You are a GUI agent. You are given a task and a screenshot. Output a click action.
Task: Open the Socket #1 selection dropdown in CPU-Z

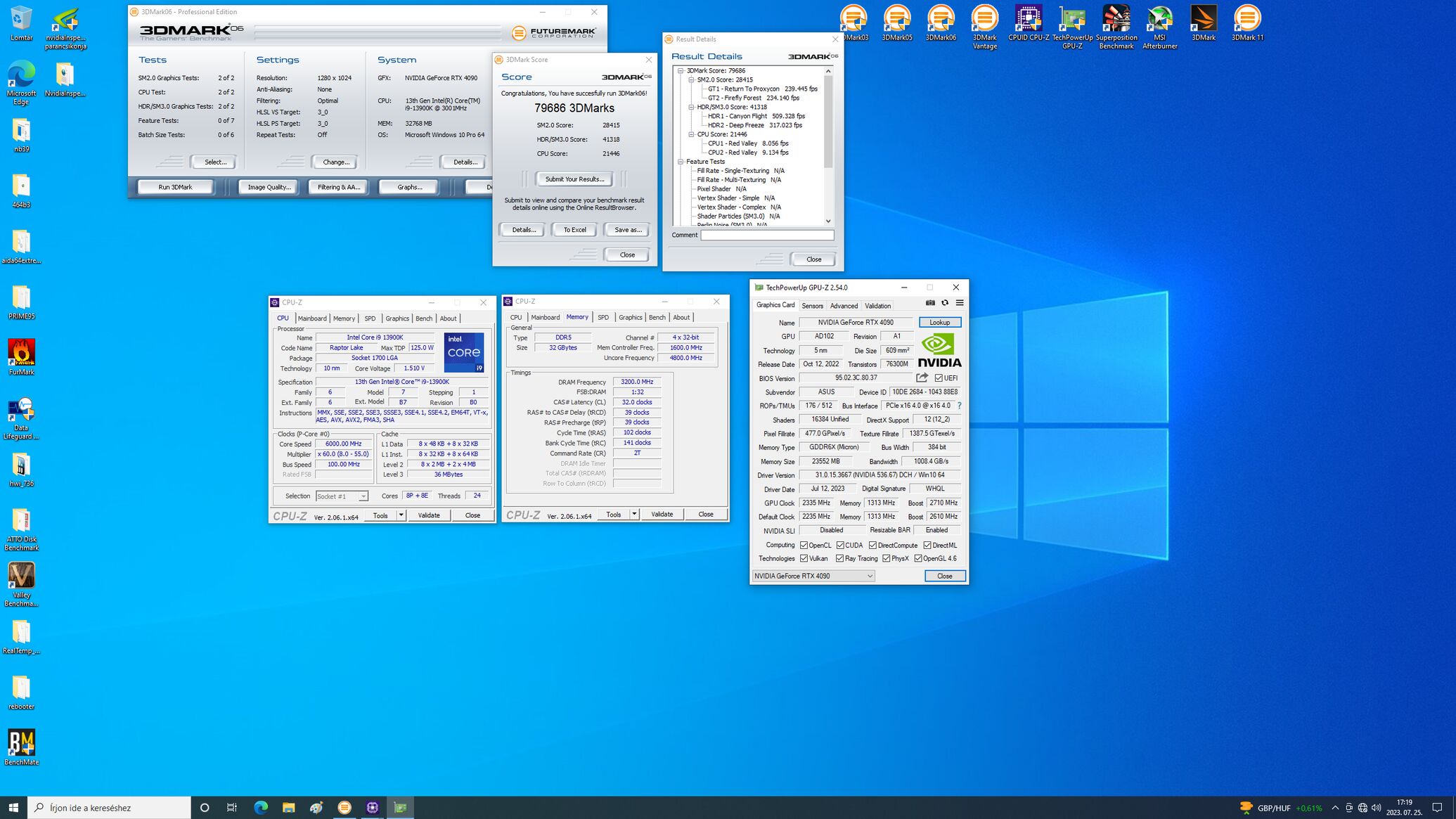[x=342, y=496]
